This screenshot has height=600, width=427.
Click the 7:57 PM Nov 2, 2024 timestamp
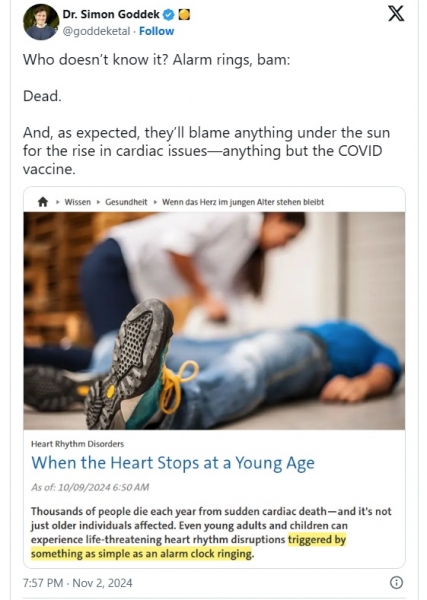coord(78,583)
